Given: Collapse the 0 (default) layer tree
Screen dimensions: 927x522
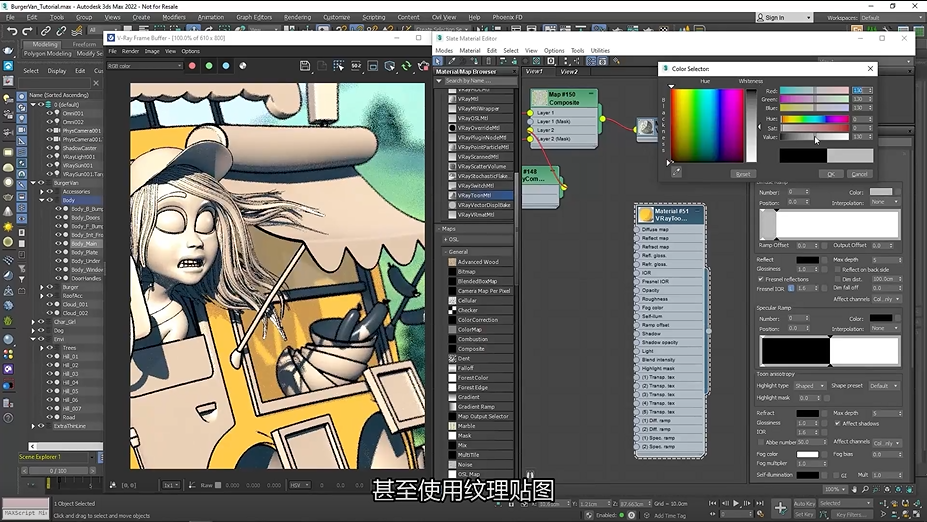Looking at the screenshot, I should tap(34, 104).
